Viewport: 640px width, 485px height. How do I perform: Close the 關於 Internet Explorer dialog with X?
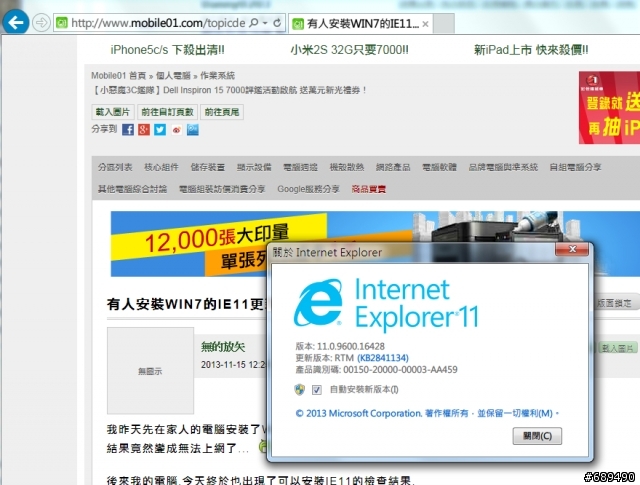tap(572, 249)
